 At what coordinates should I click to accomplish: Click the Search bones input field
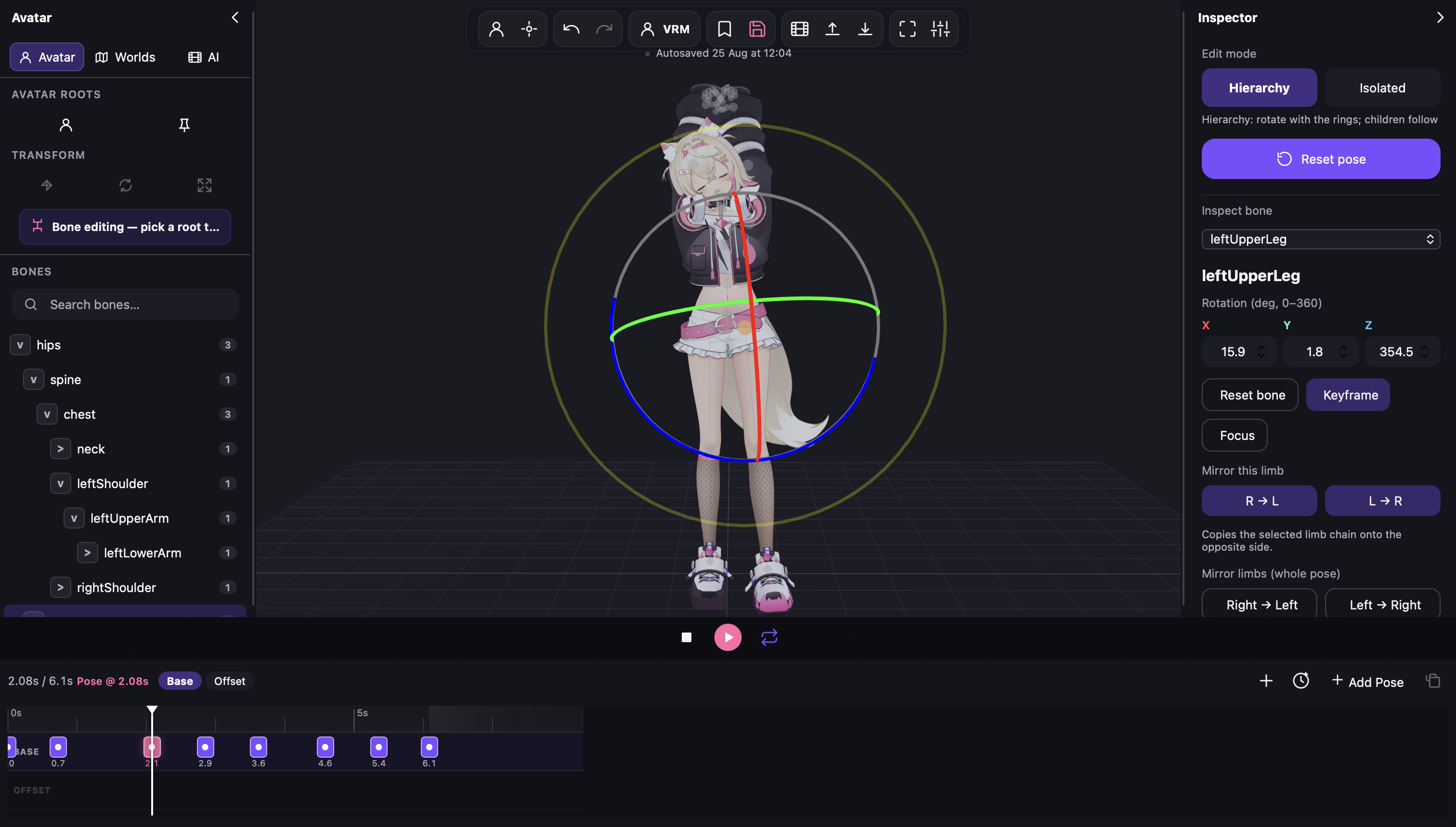(125, 304)
